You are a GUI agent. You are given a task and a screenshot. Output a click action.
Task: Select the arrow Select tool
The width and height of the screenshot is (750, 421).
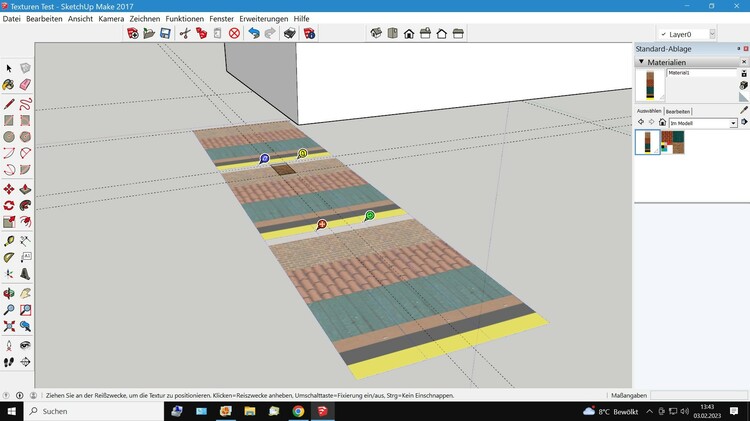[x=9, y=68]
